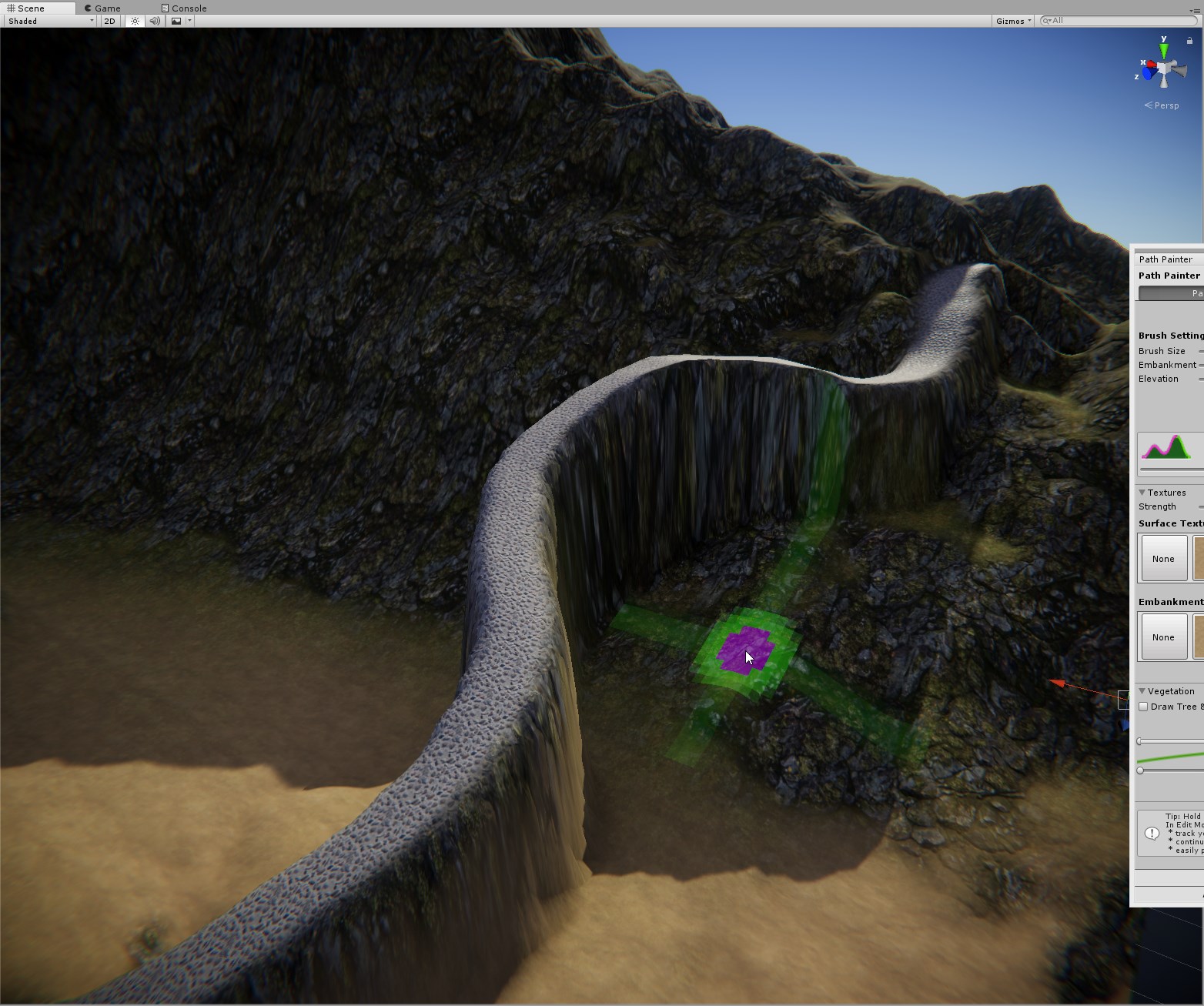
Task: Click the scene effects image icon
Action: pyautogui.click(x=176, y=21)
